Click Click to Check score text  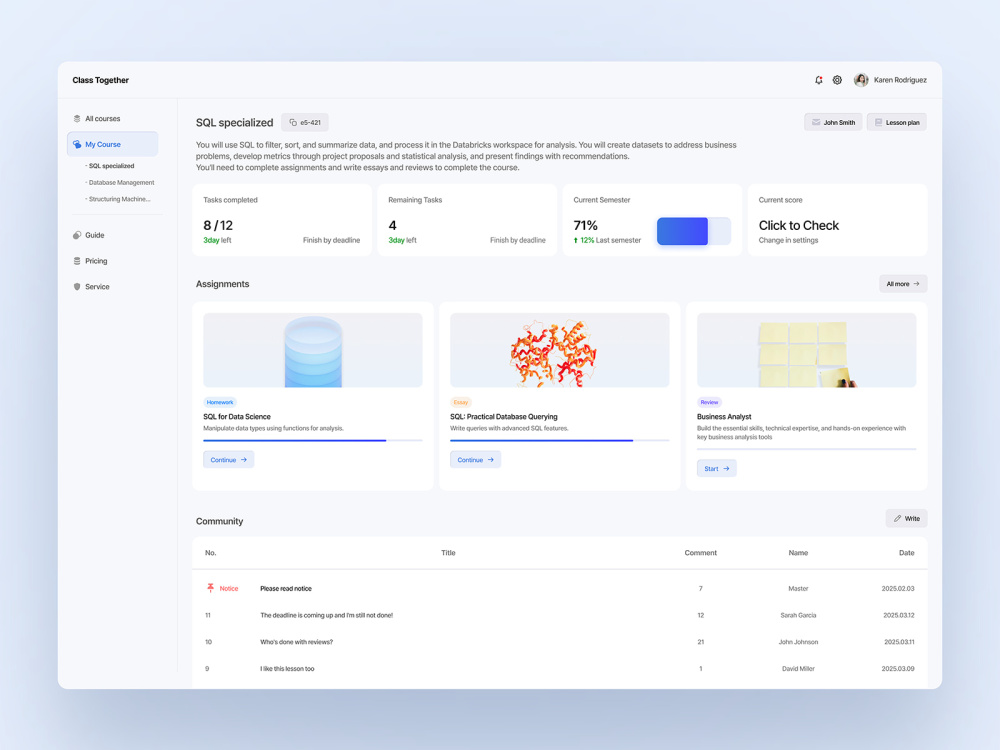798,226
